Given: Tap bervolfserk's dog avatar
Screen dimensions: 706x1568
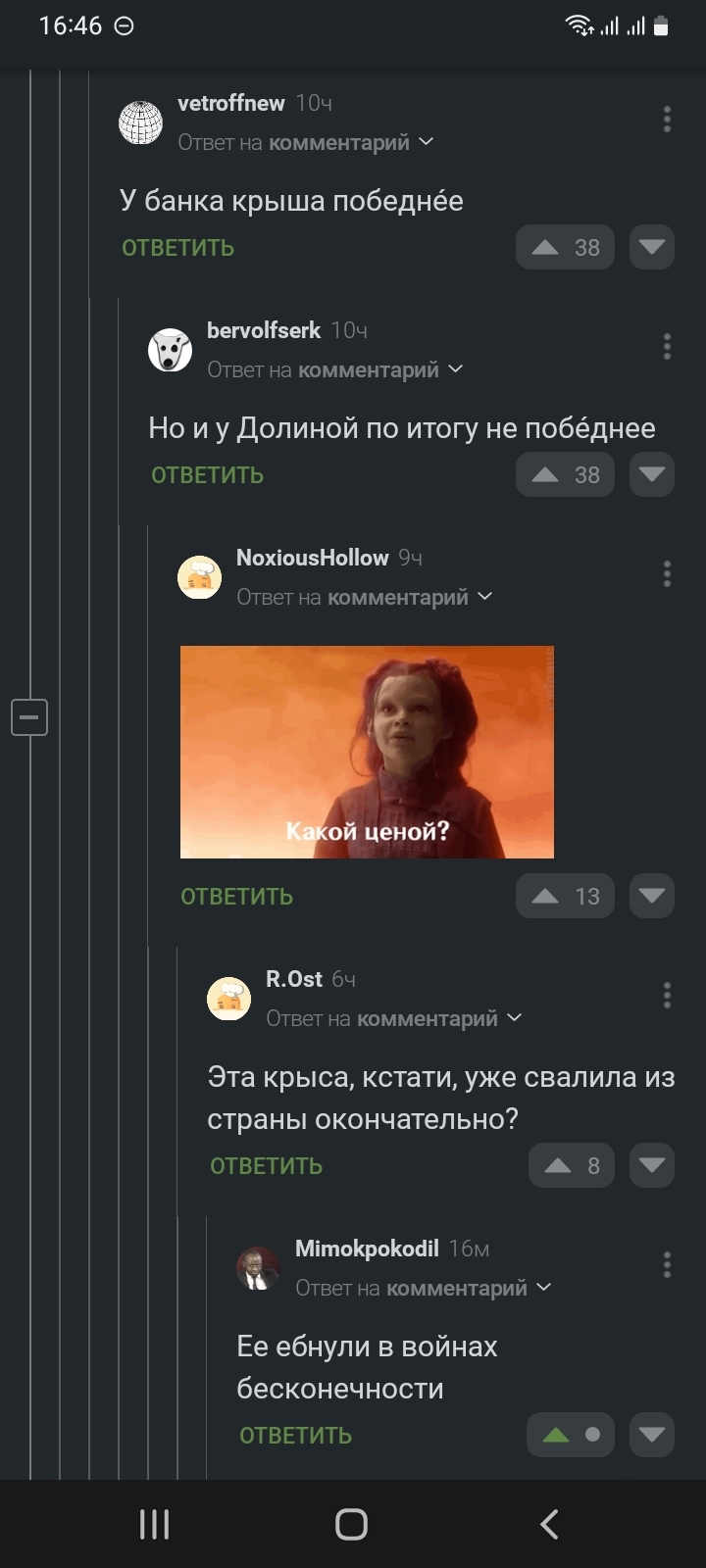Looking at the screenshot, I should click(170, 350).
